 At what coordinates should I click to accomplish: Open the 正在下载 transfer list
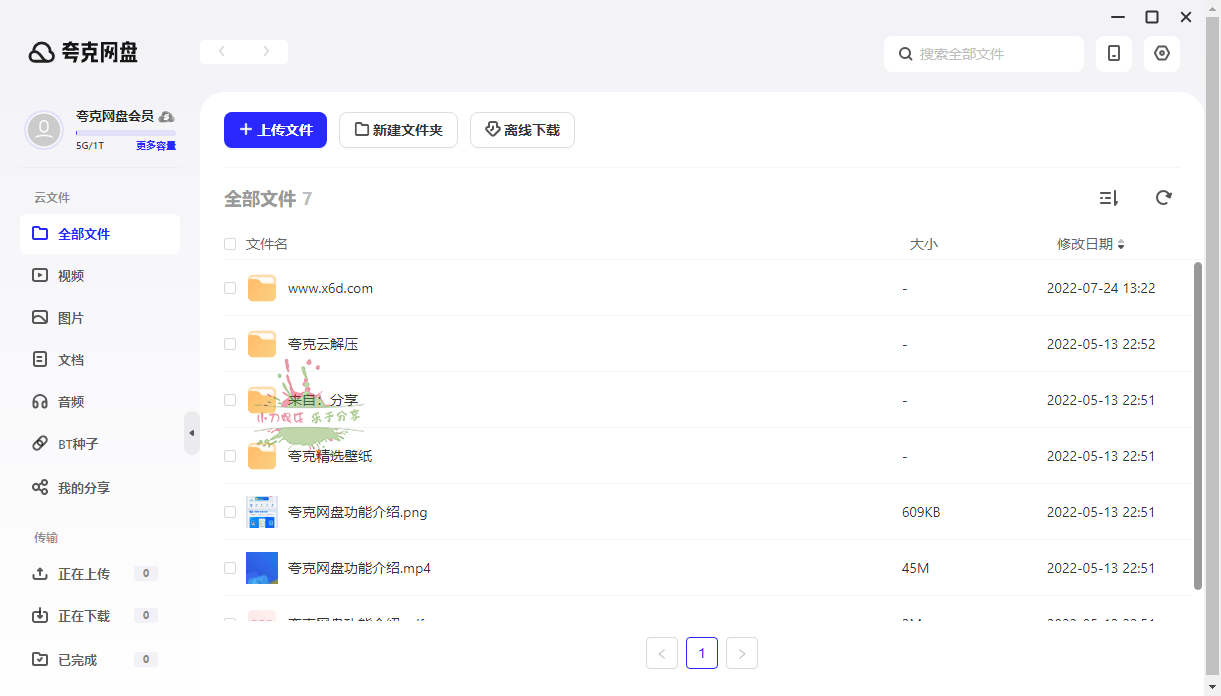click(84, 616)
